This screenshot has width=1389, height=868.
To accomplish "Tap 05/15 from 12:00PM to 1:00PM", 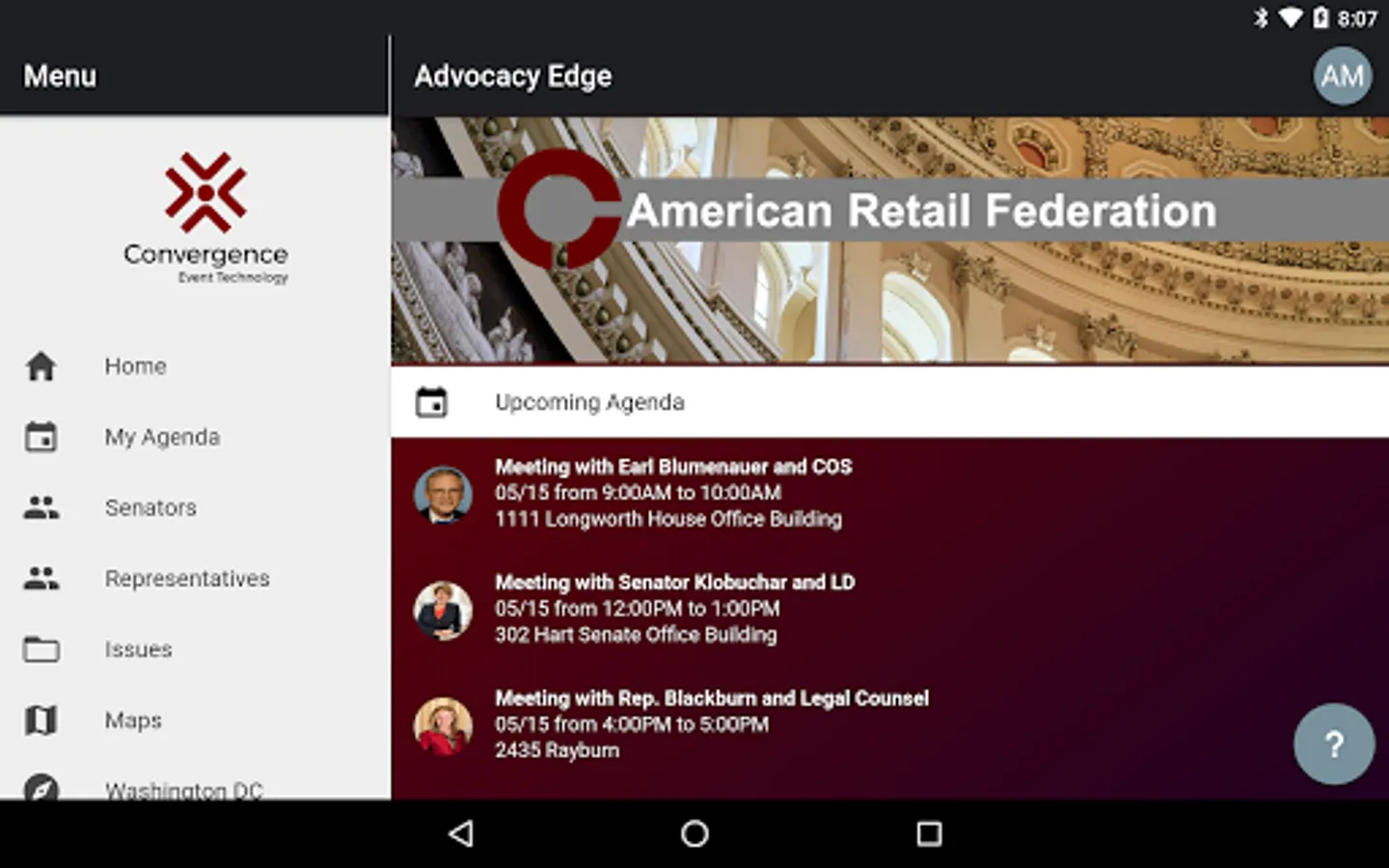I will [x=637, y=609].
